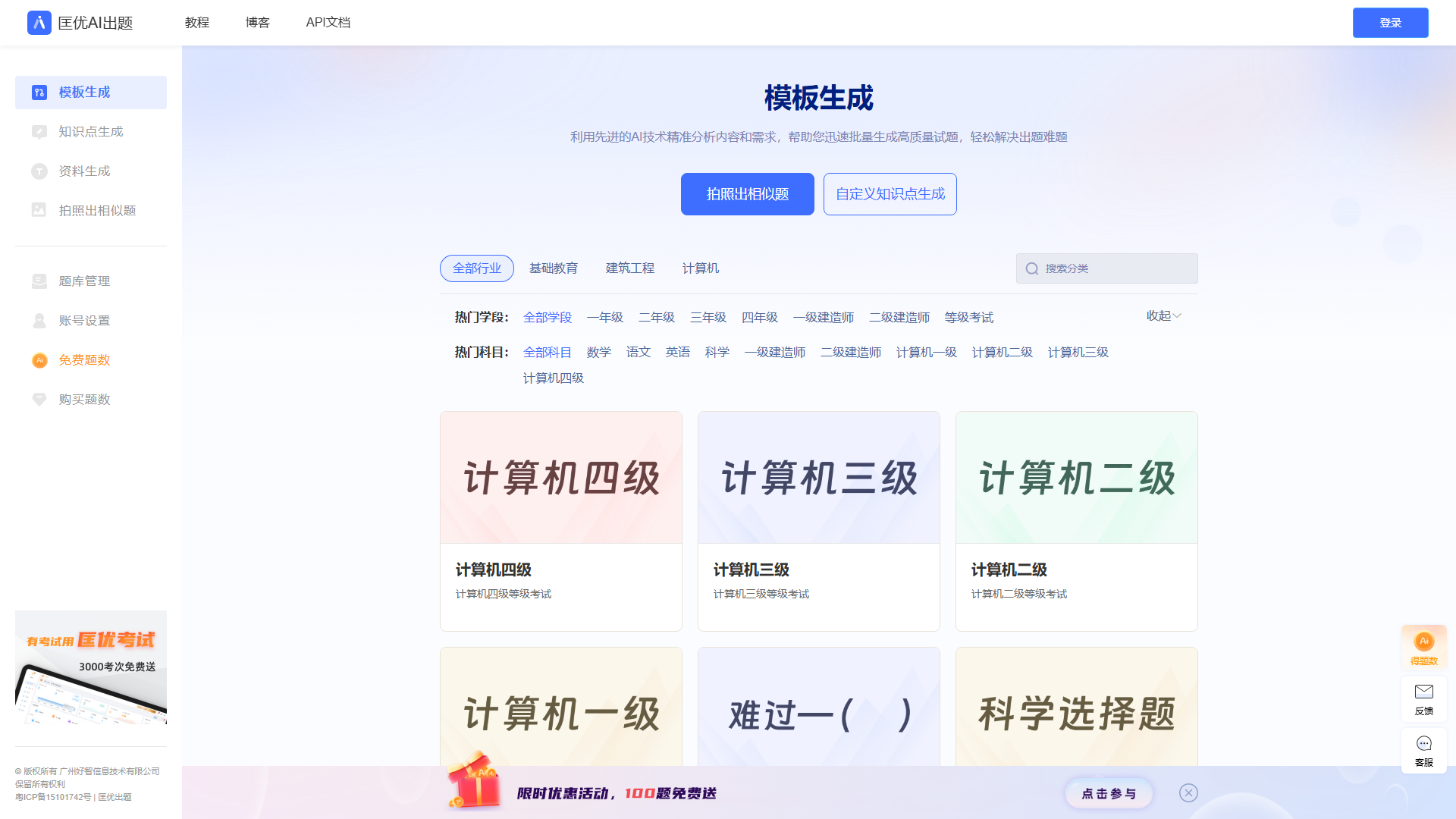Open the 计算机四级 template card thumbnail
Viewport: 1456px width, 819px height.
[x=561, y=478]
